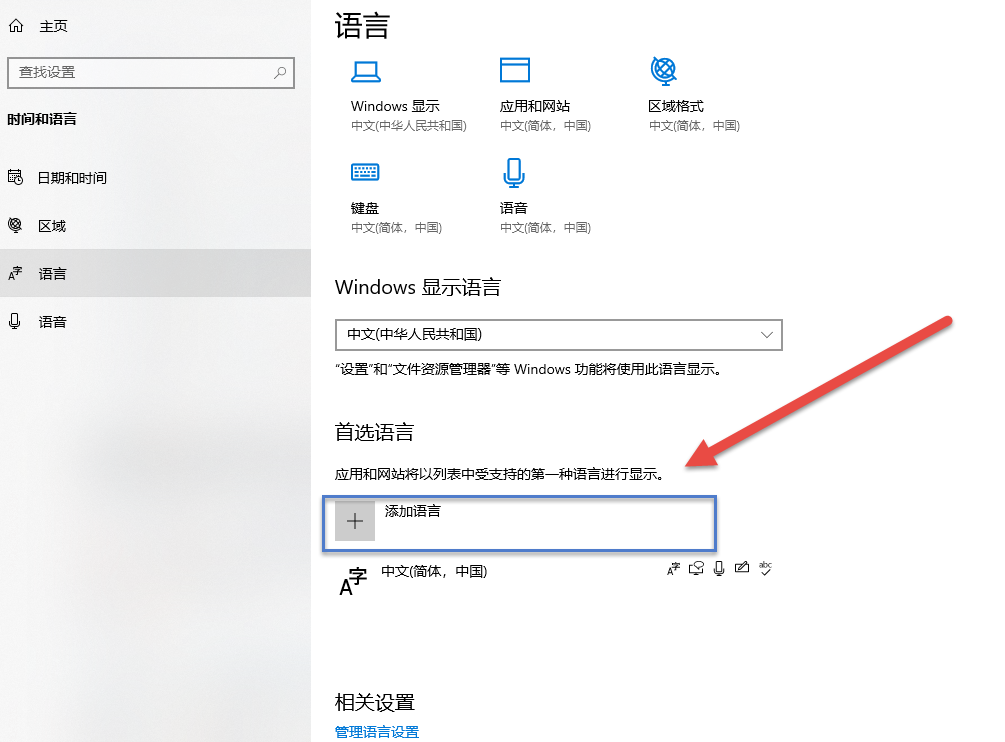The image size is (1005, 742).
Task: Click the Windows 显示 laptop icon
Action: coord(365,71)
